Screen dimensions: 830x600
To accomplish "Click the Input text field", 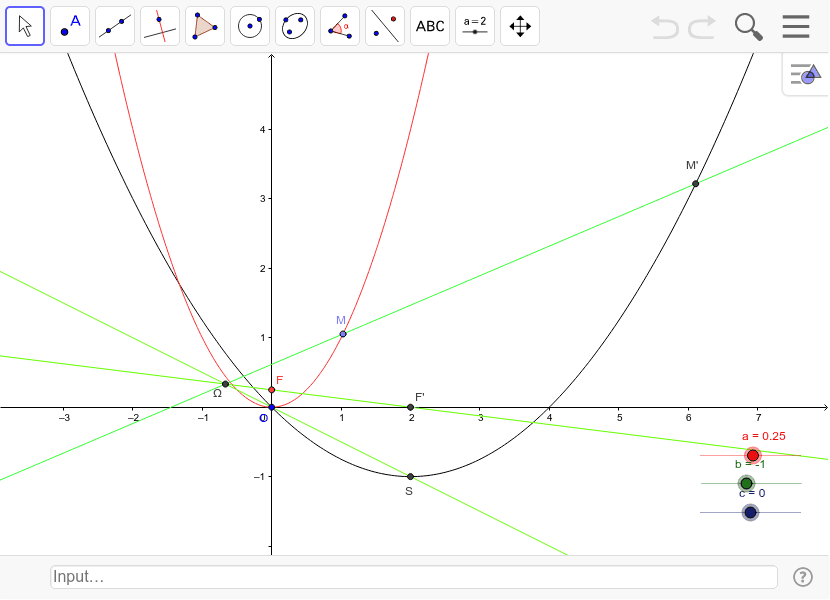I will coord(414,577).
